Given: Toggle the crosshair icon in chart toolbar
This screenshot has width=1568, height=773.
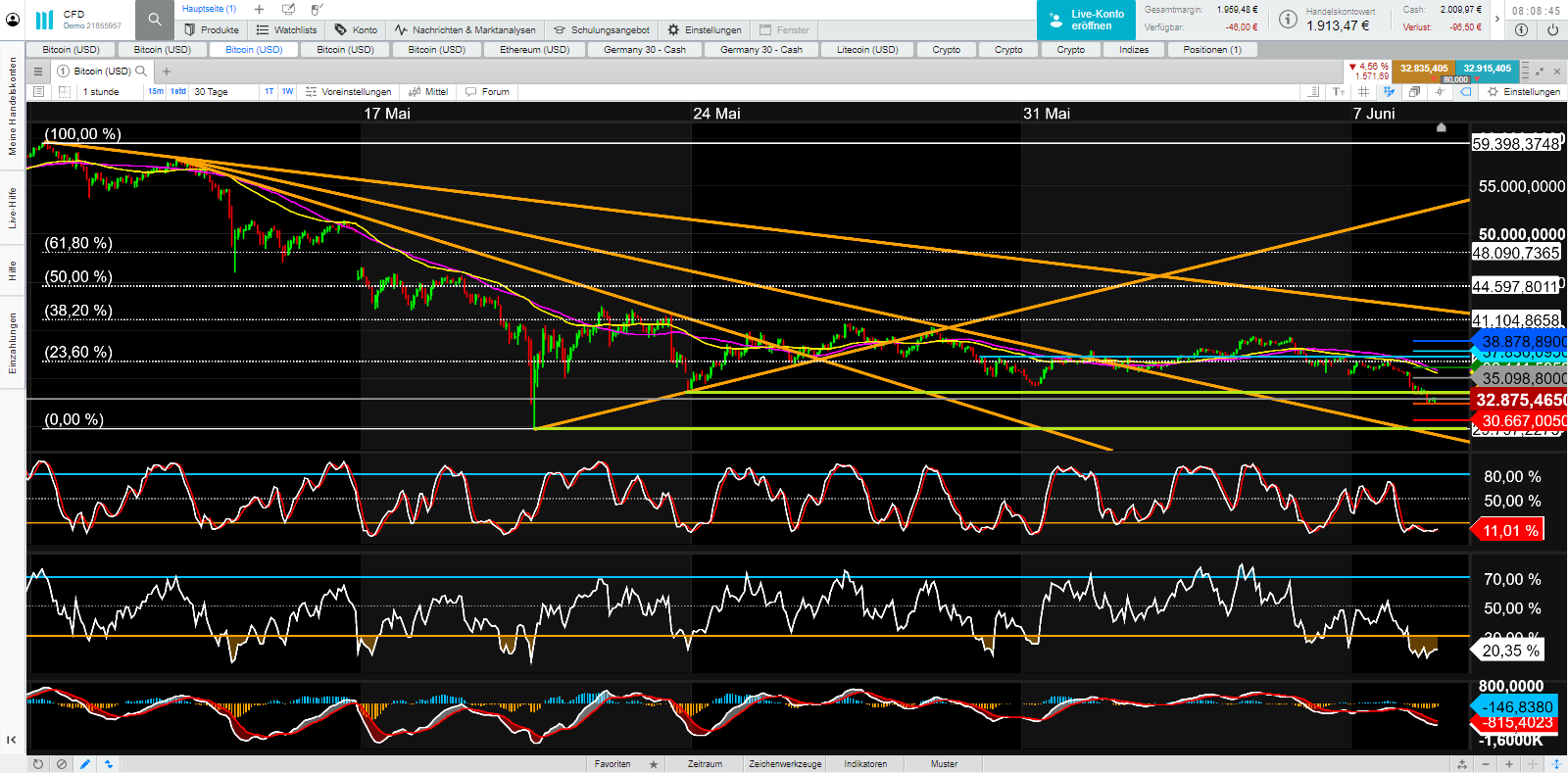Looking at the screenshot, I should 1440,92.
